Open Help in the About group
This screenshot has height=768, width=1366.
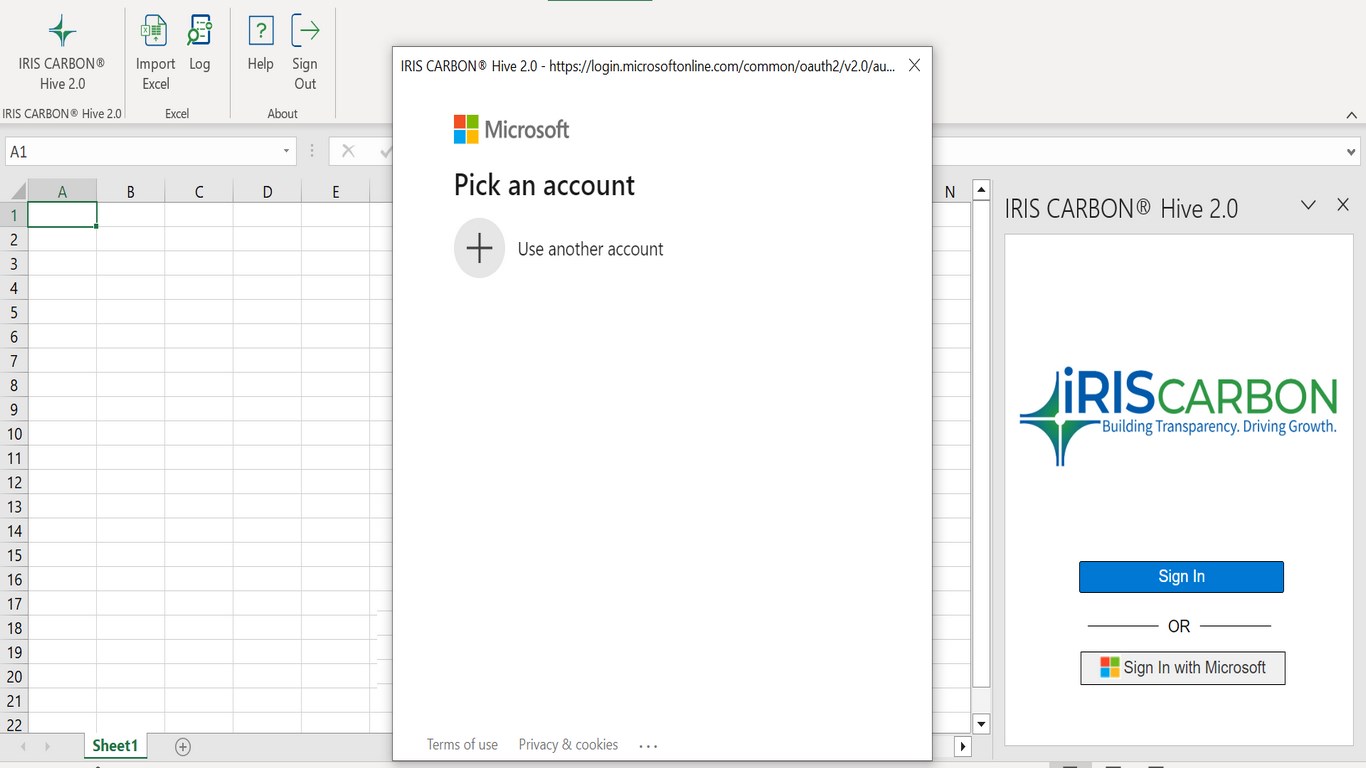[260, 45]
